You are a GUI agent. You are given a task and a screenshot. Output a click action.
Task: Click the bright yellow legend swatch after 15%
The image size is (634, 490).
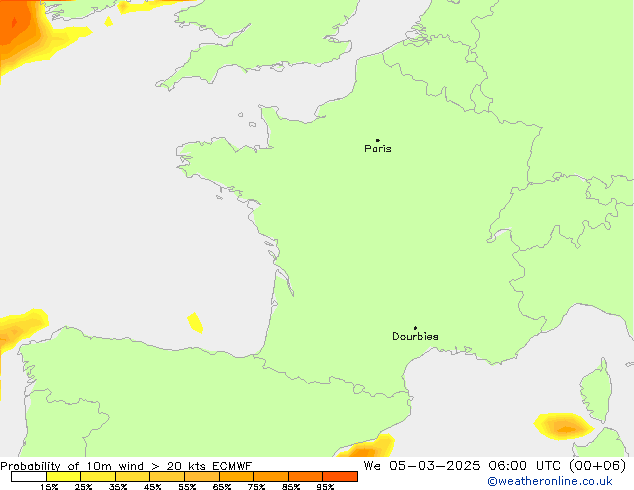click(63, 477)
